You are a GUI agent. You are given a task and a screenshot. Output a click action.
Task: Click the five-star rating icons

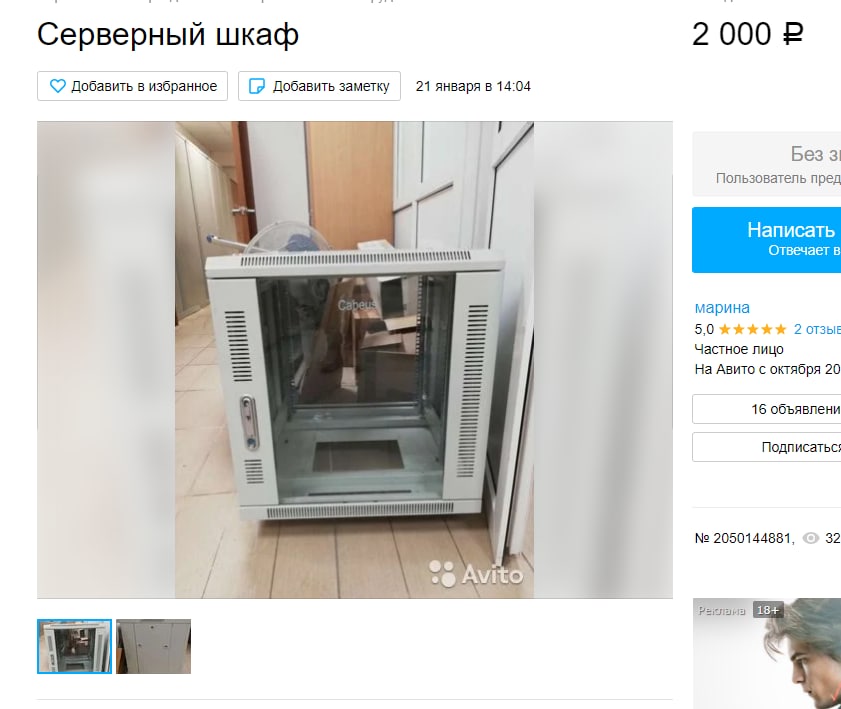752,329
